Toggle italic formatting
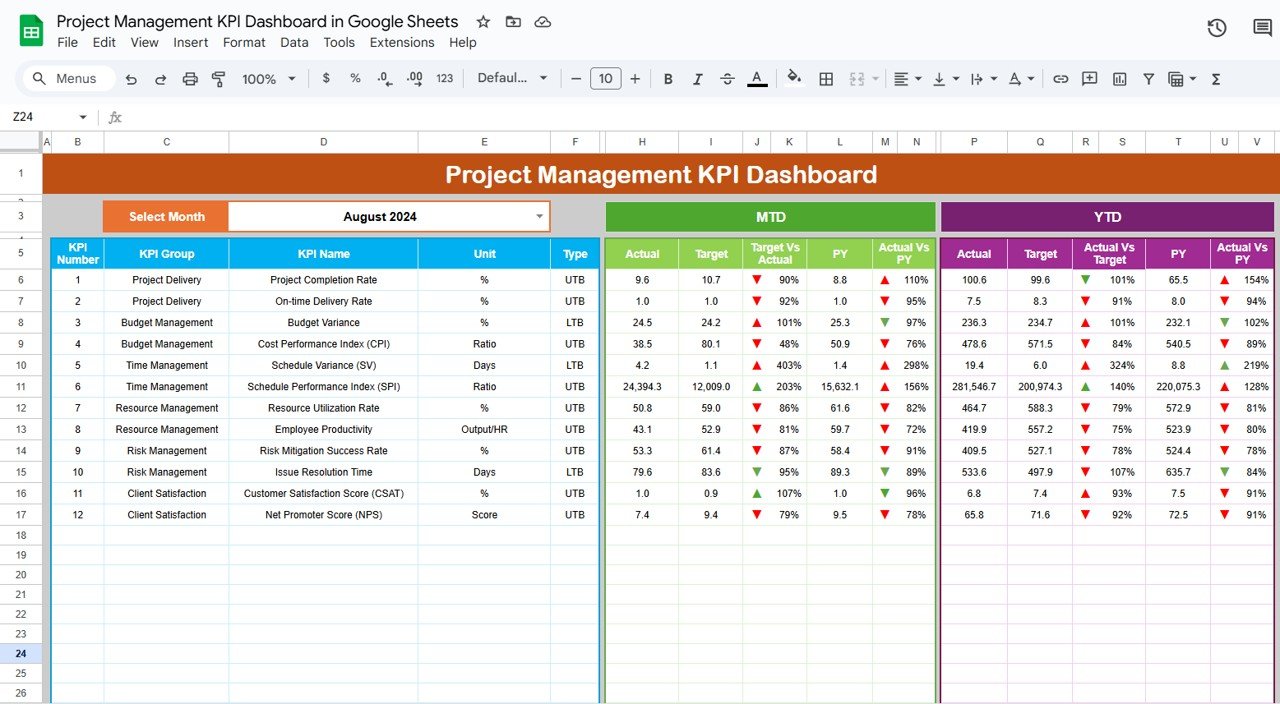This screenshot has width=1280, height=704. (x=698, y=79)
